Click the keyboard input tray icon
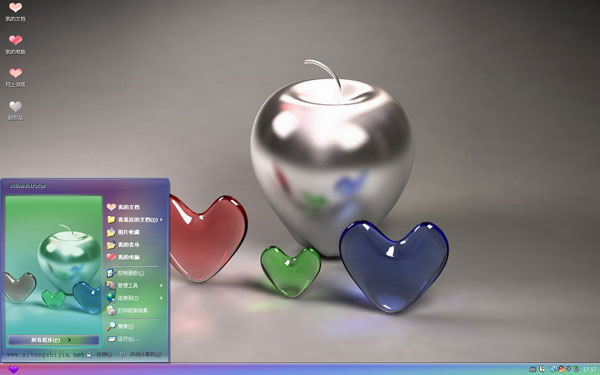 533,369
